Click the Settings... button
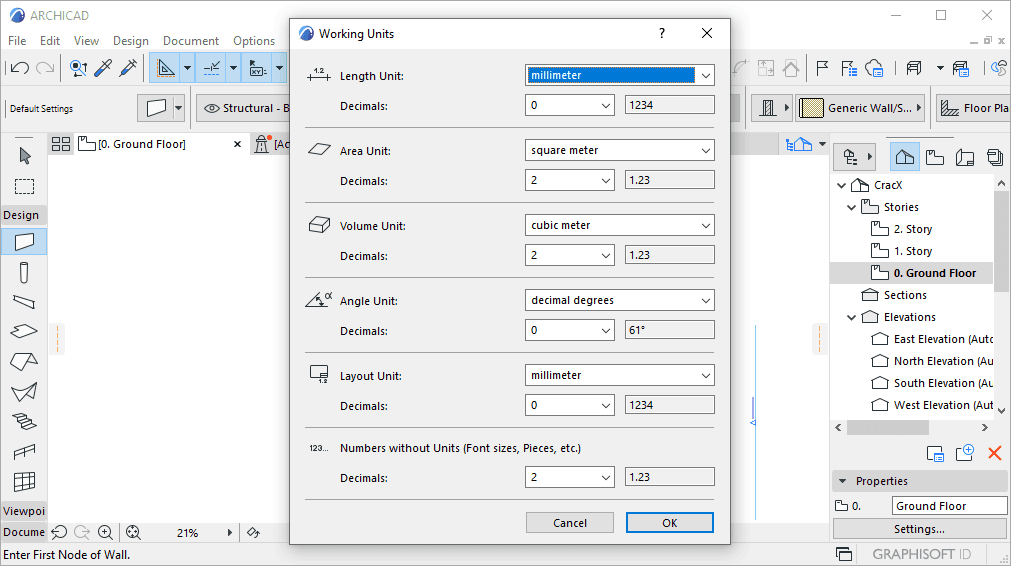 click(919, 529)
